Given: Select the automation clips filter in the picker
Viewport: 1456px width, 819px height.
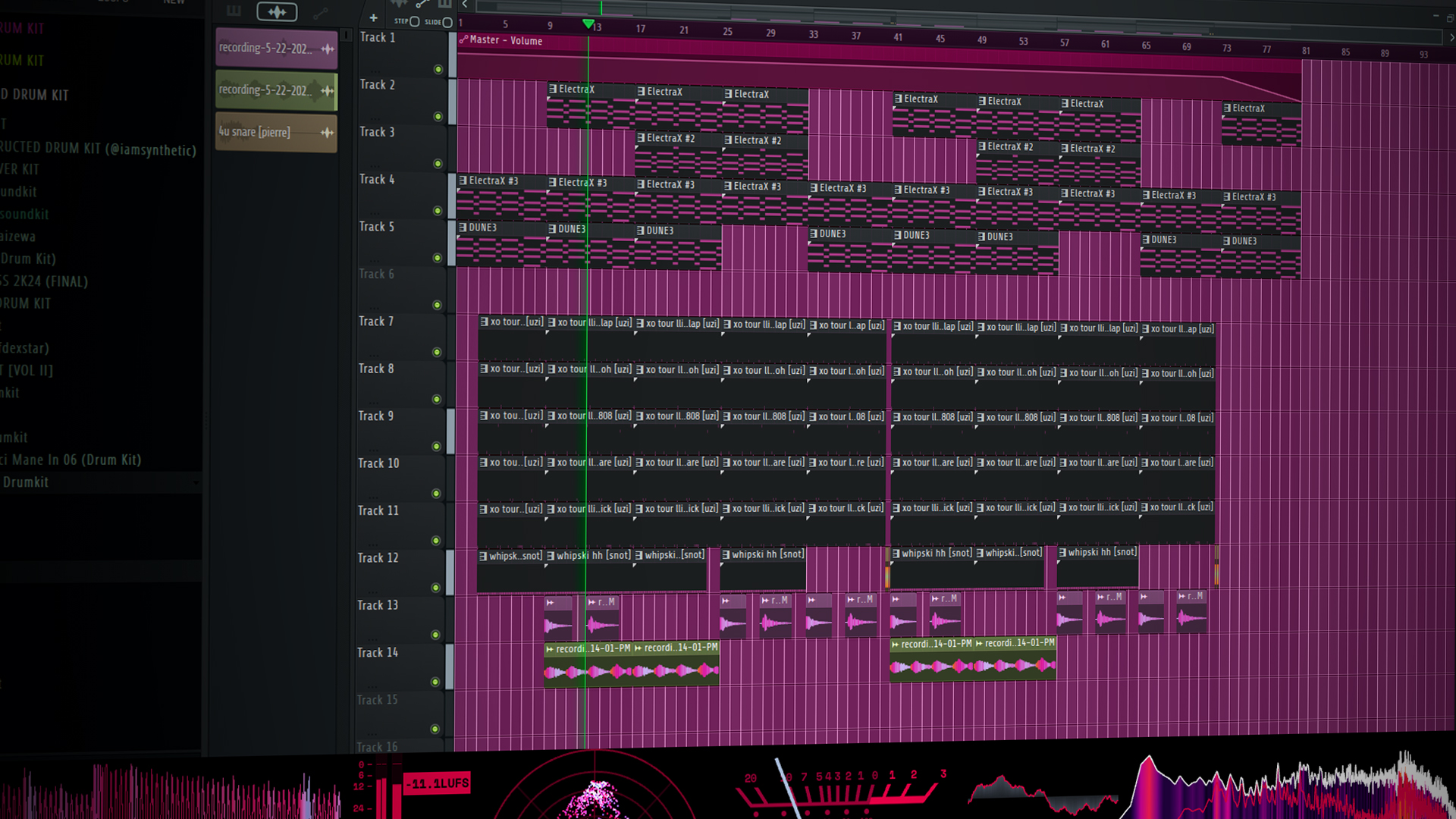Looking at the screenshot, I should pos(321,12).
